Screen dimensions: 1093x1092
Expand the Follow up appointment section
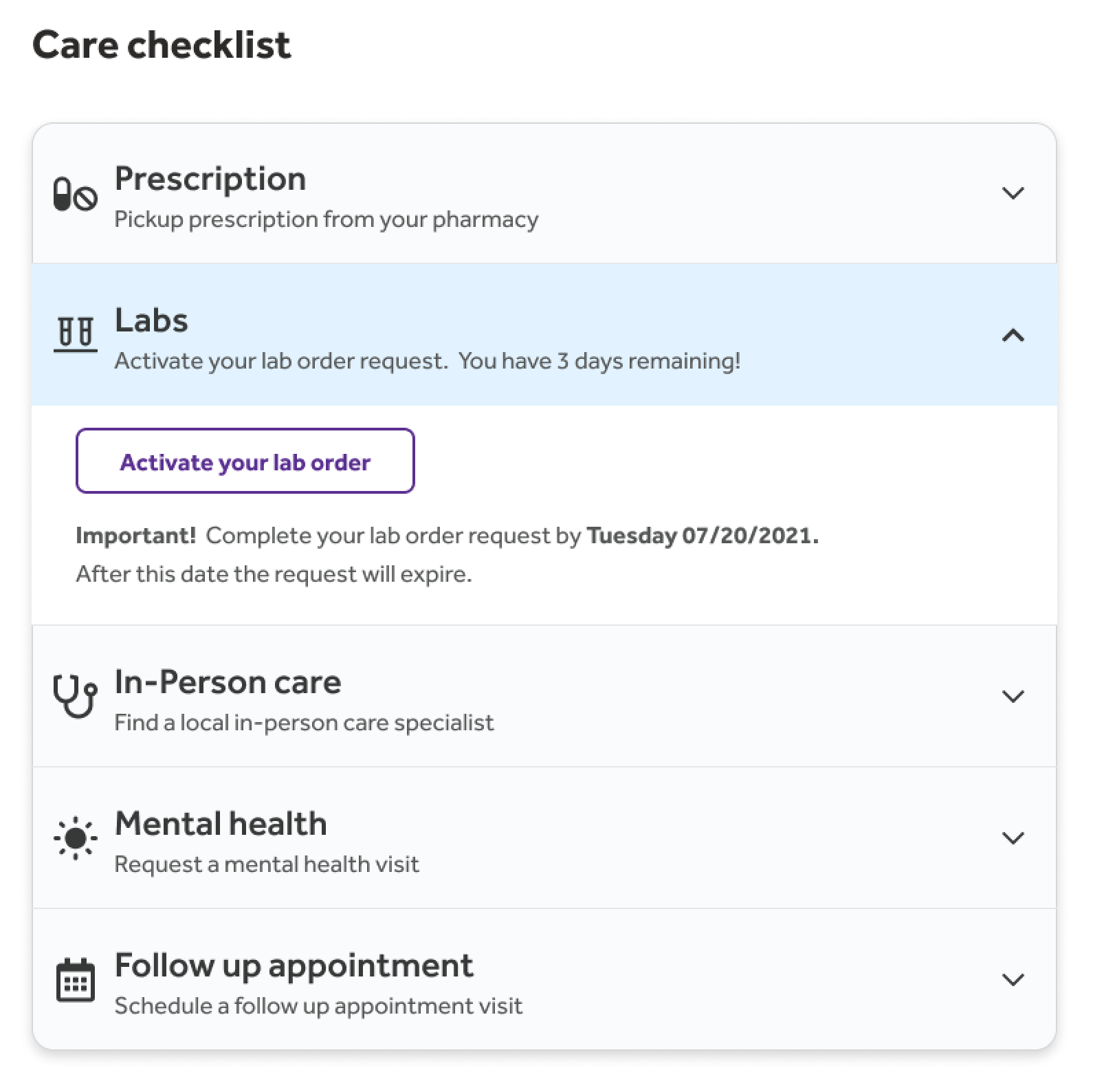pyautogui.click(x=1013, y=980)
